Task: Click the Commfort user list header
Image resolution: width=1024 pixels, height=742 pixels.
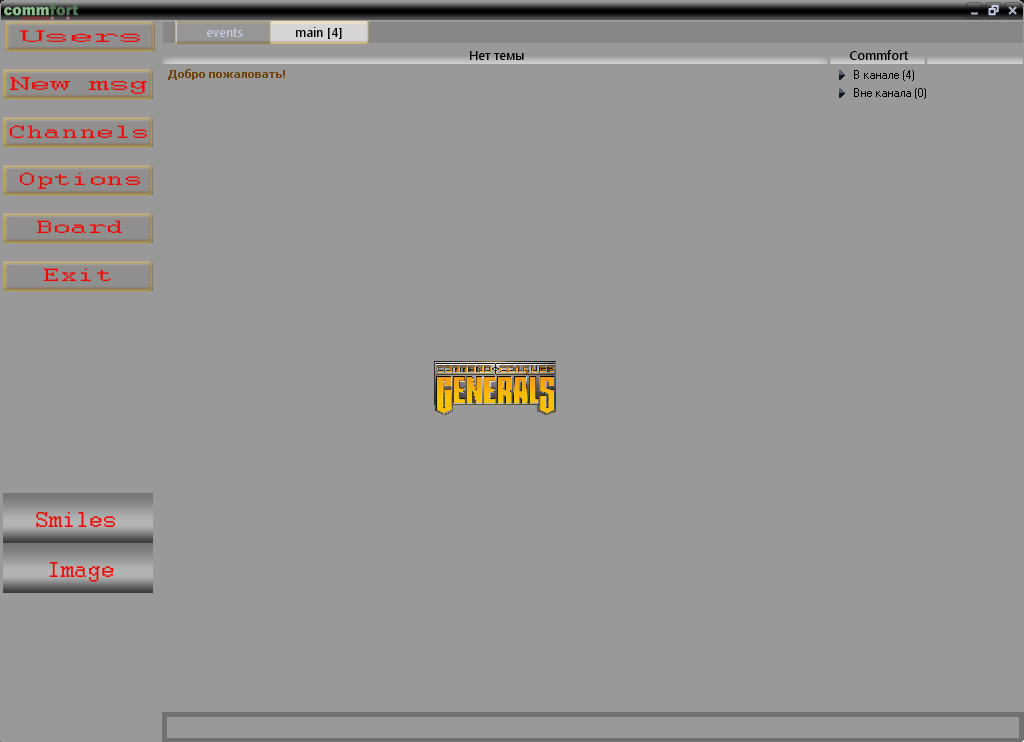Action: tap(878, 56)
